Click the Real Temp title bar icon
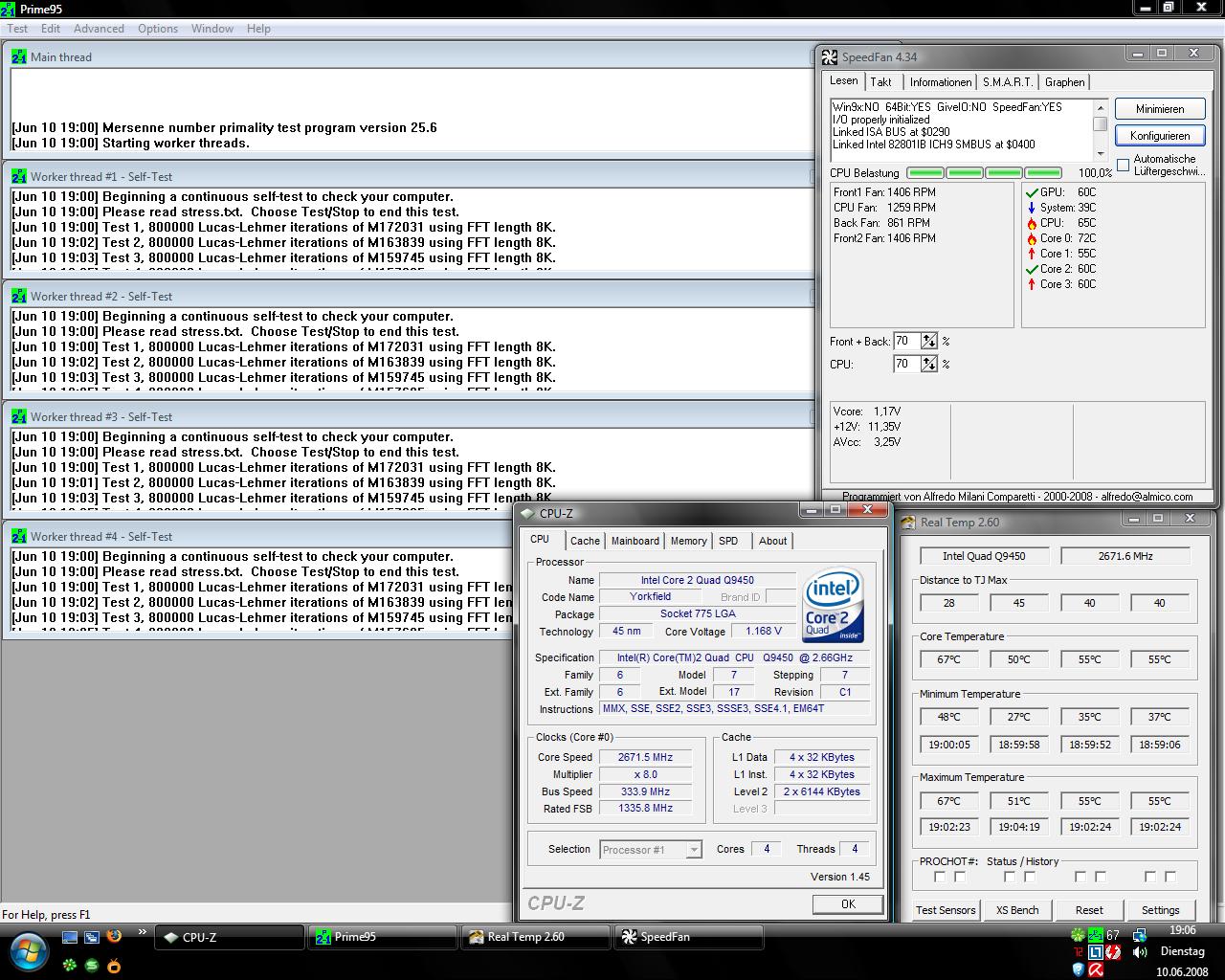 [908, 522]
